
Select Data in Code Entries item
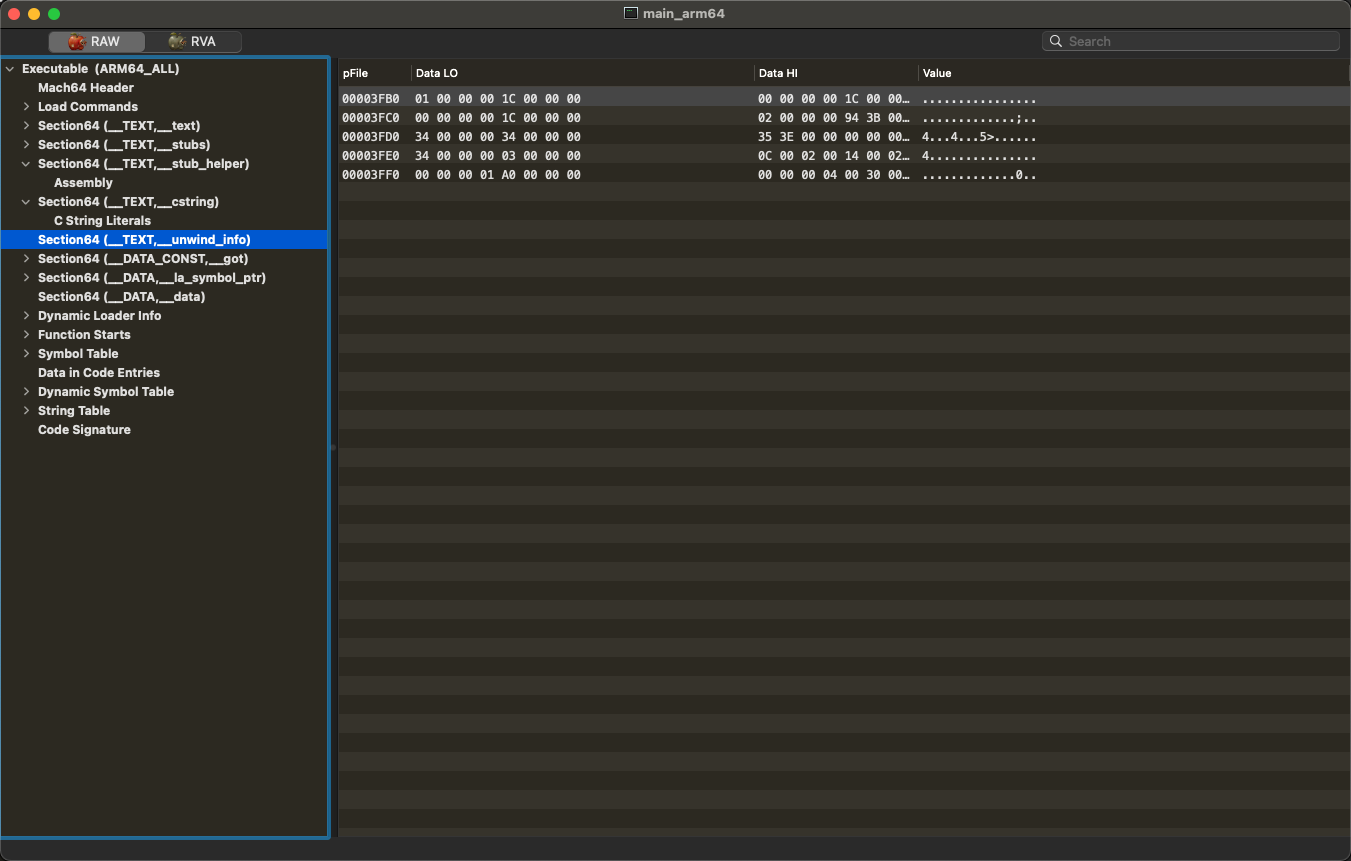[99, 373]
